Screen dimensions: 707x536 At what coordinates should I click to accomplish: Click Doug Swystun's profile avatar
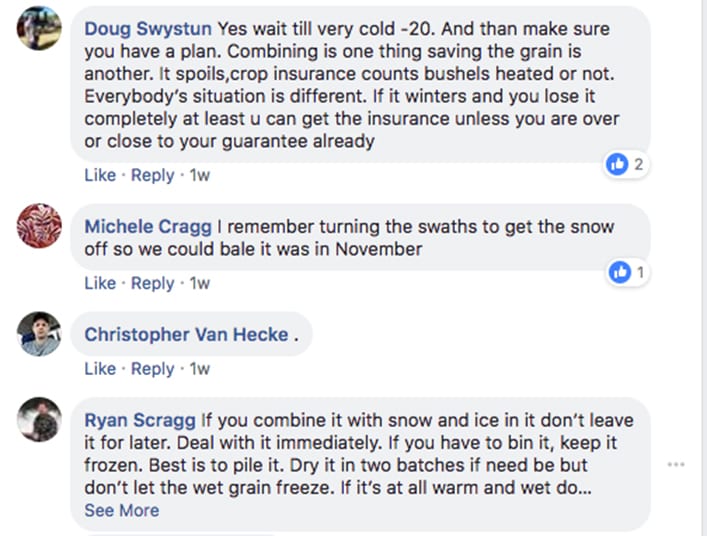(x=40, y=27)
